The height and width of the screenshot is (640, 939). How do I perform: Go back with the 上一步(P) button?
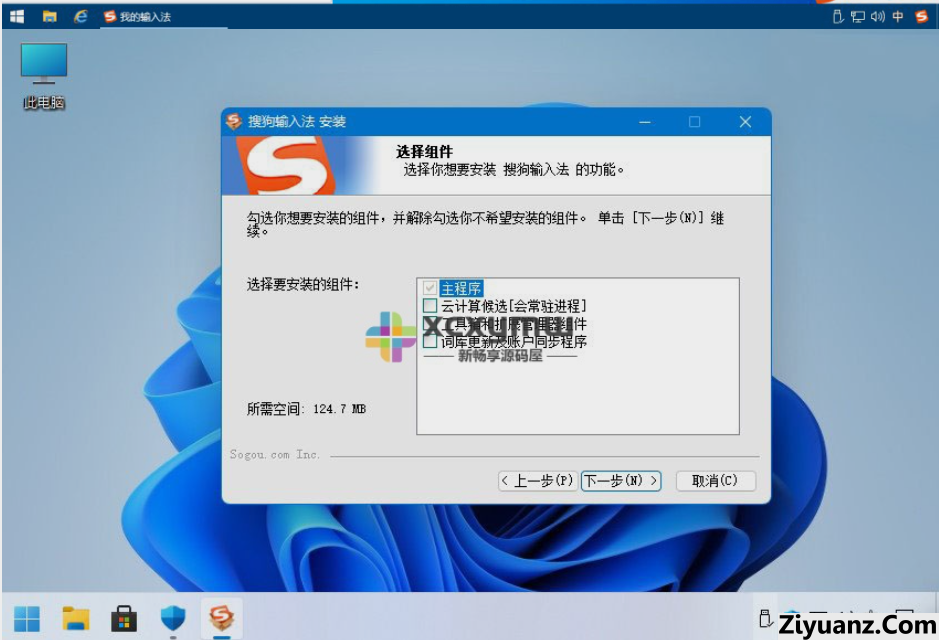537,481
